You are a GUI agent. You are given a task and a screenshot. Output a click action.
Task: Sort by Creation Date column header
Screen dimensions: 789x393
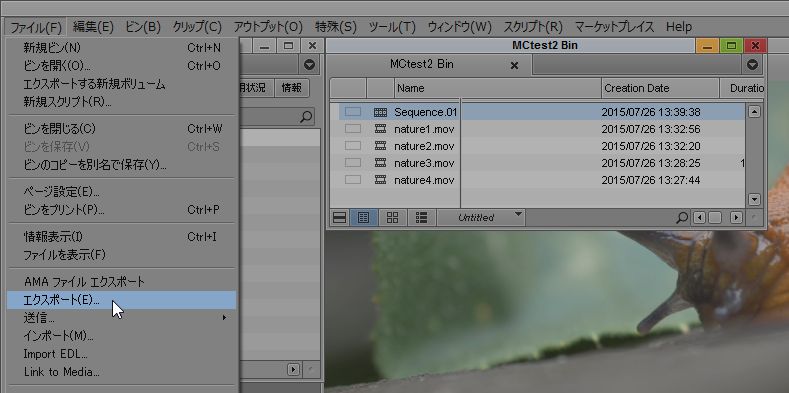click(660, 88)
